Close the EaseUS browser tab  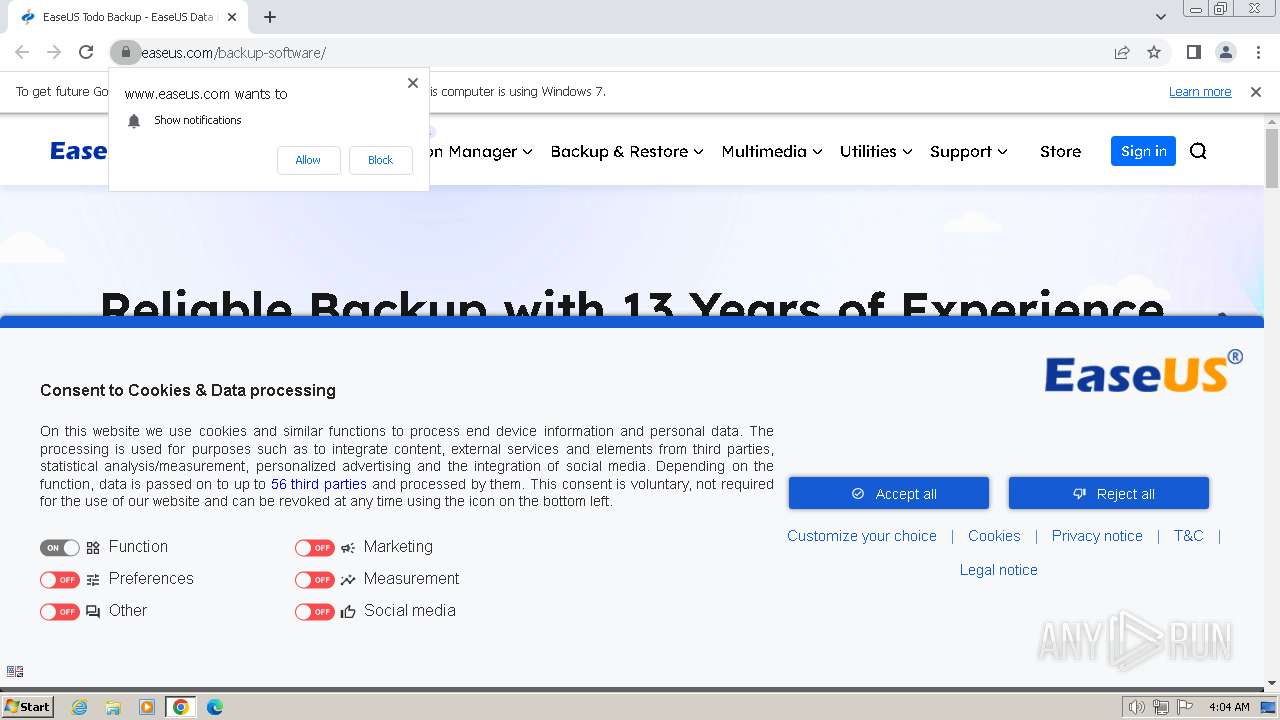233,17
